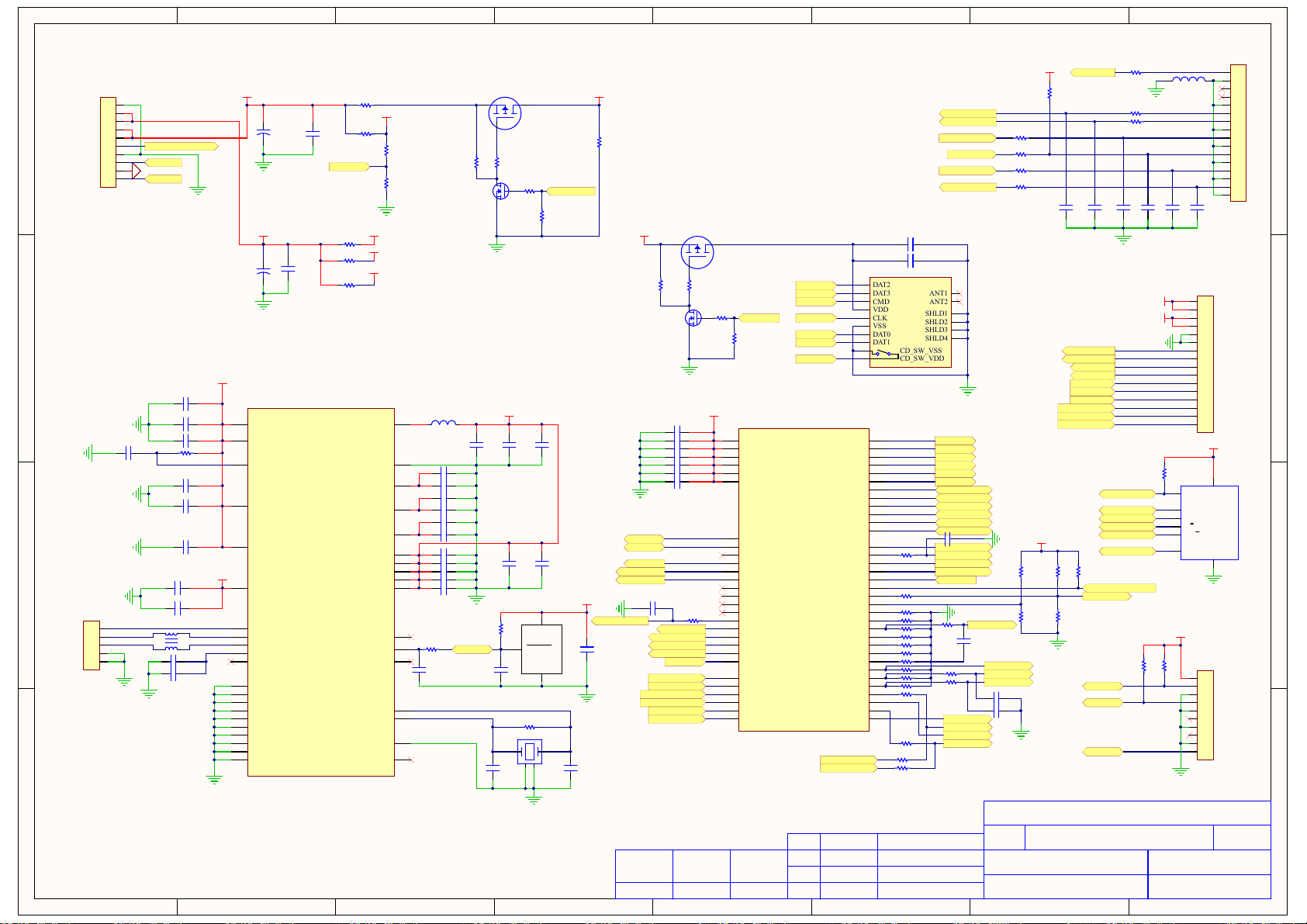This screenshot has height=924, width=1307.
Task: Select the CD_SW_VDD pin label
Action: pyautogui.click(x=922, y=358)
